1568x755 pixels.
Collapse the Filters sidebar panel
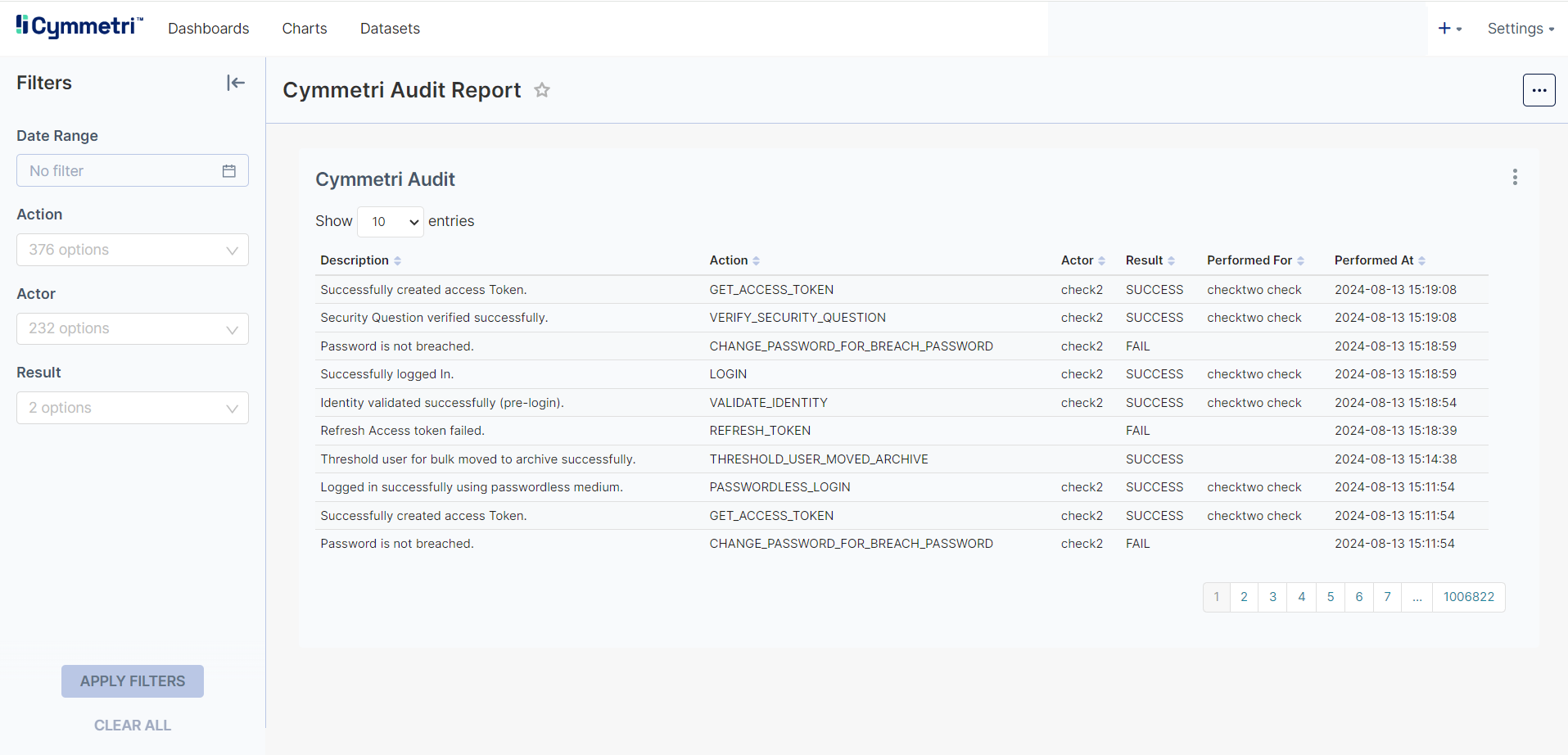point(236,83)
